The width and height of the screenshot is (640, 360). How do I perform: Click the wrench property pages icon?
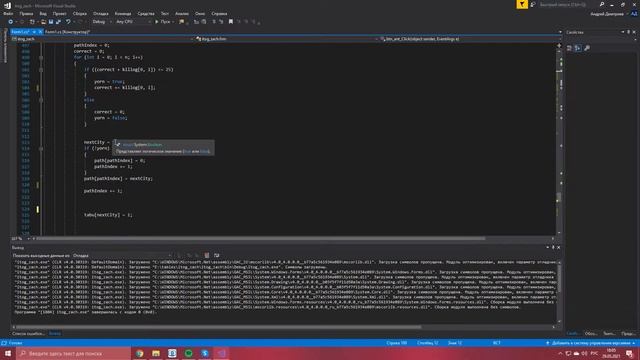point(587,48)
